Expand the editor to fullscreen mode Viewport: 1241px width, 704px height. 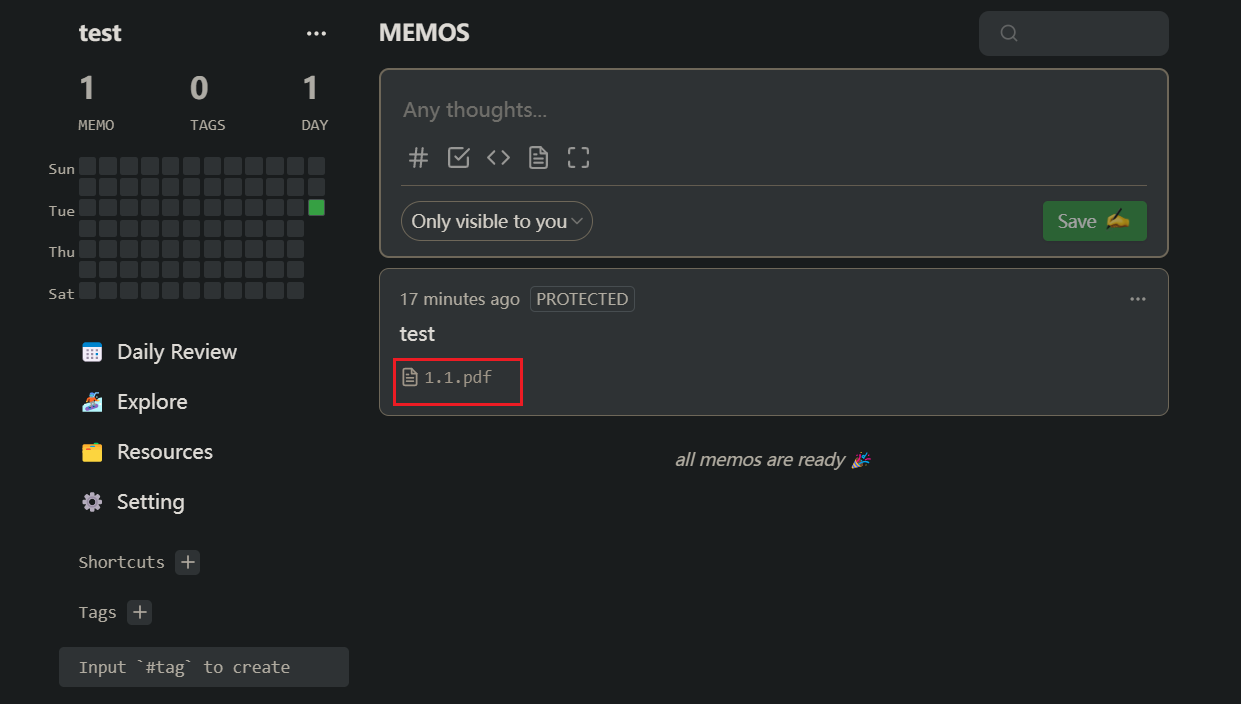point(578,157)
